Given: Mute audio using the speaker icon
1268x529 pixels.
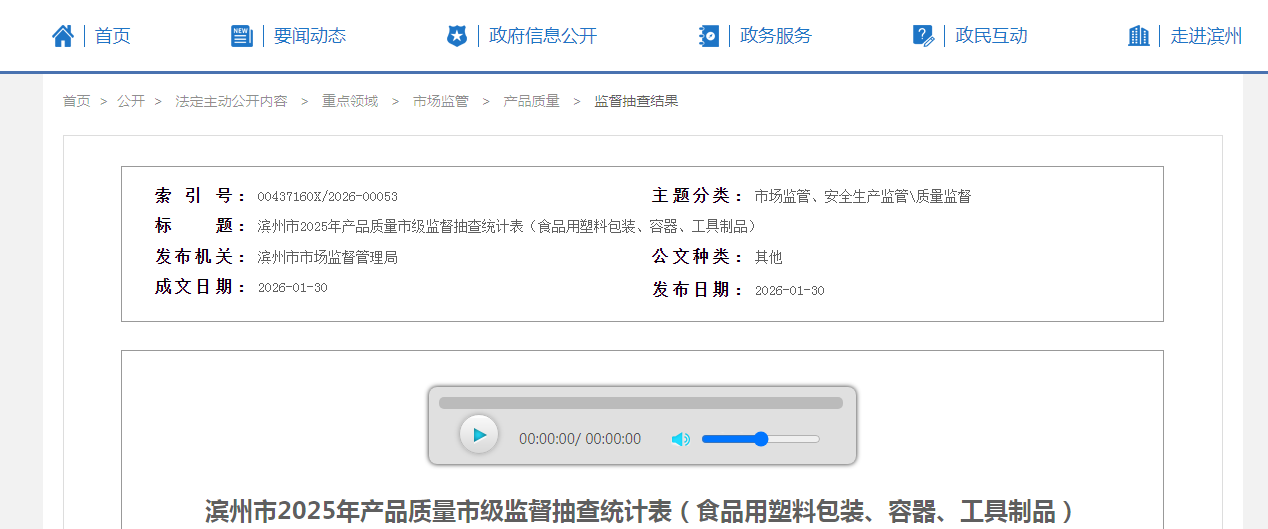Looking at the screenshot, I should pos(681,439).
